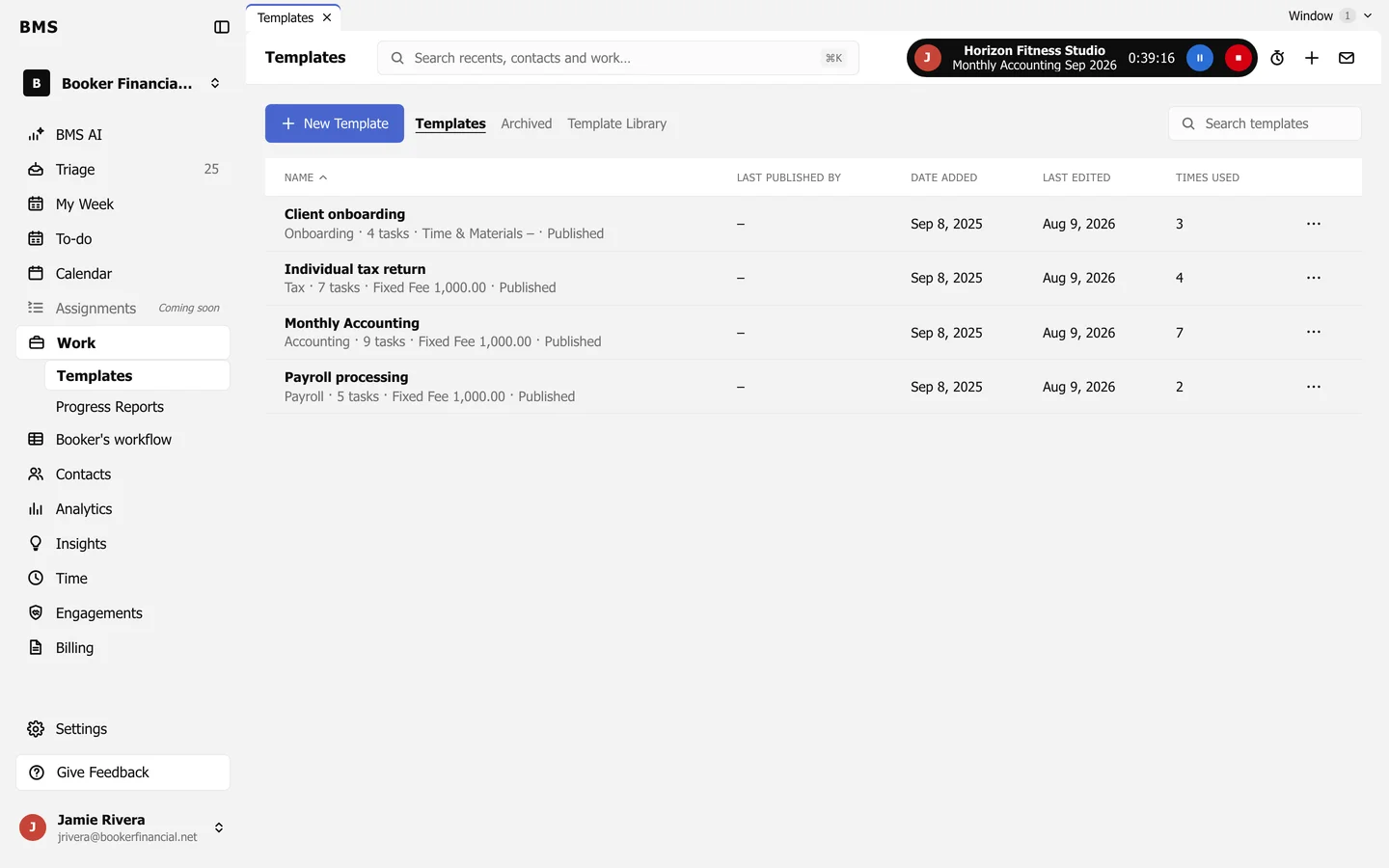
Task: Open row menu for Payroll processing
Action: [1314, 387]
